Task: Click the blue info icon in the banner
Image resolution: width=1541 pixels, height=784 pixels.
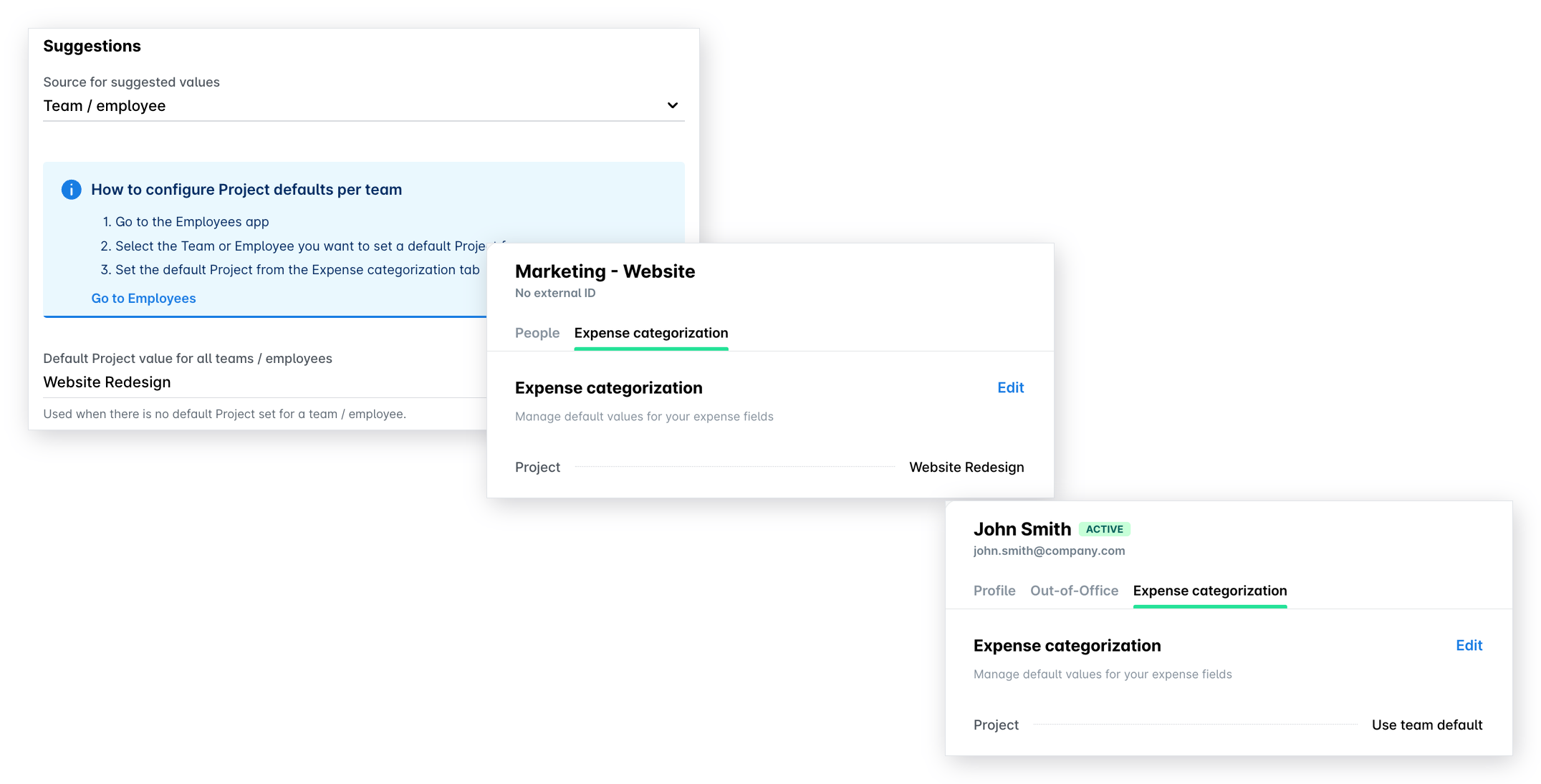Action: tap(71, 190)
